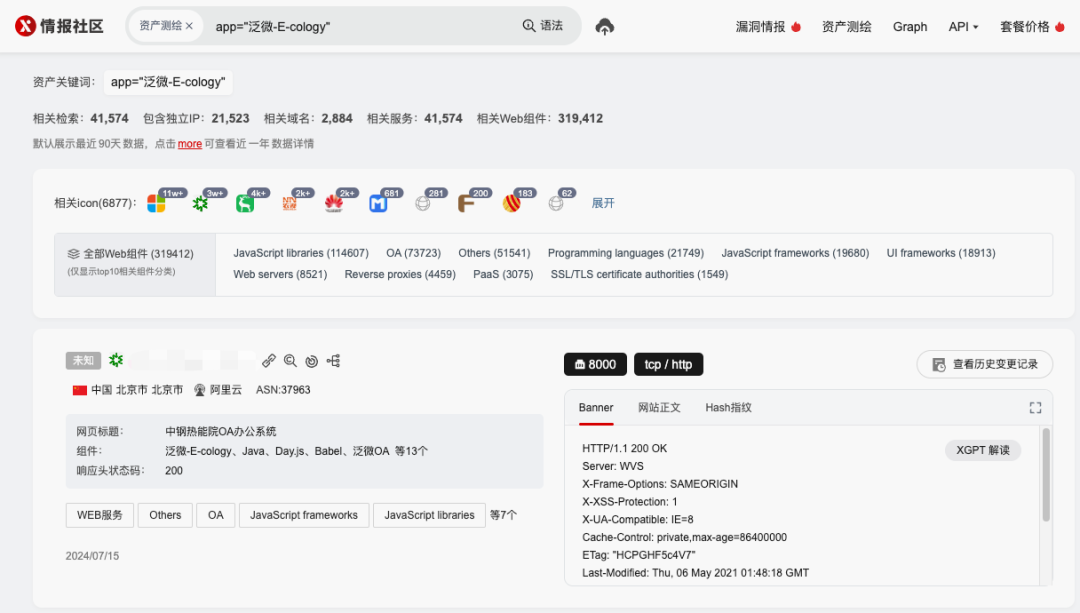Click the topology tree icon on result
The image size is (1080, 613).
click(x=334, y=360)
